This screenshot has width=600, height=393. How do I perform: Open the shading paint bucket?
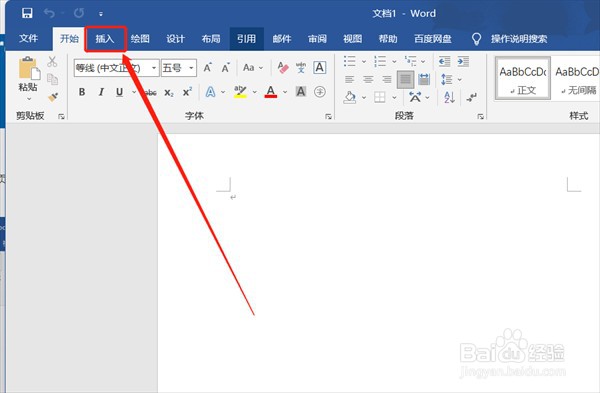(x=349, y=97)
